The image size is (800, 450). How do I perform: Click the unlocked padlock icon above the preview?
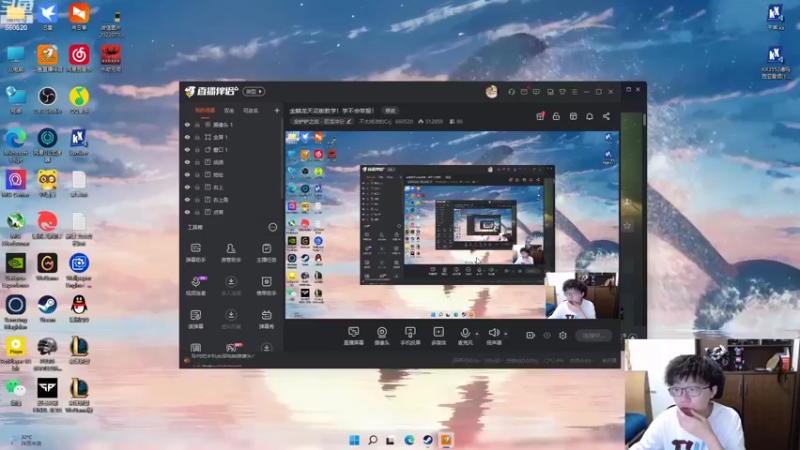tap(556, 116)
